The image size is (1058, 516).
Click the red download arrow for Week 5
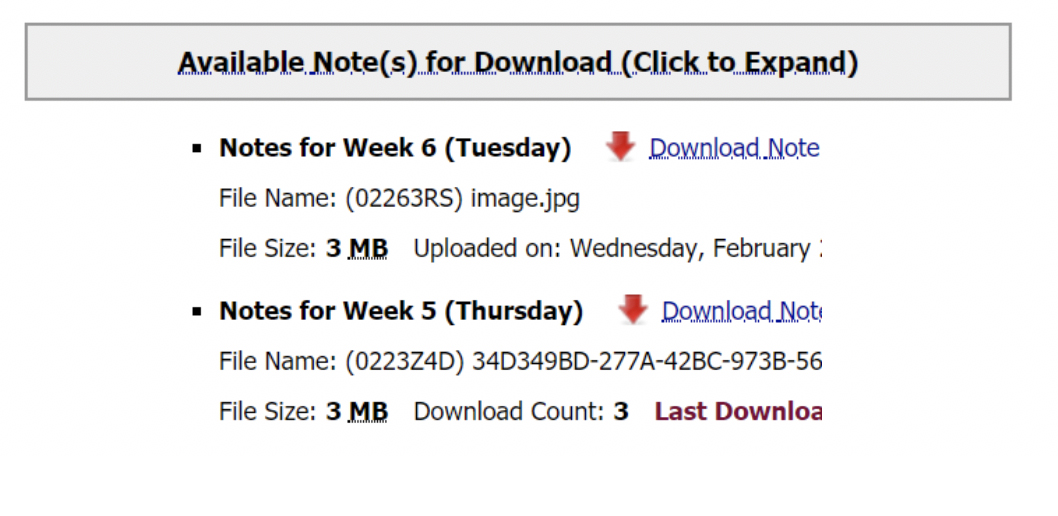633,310
